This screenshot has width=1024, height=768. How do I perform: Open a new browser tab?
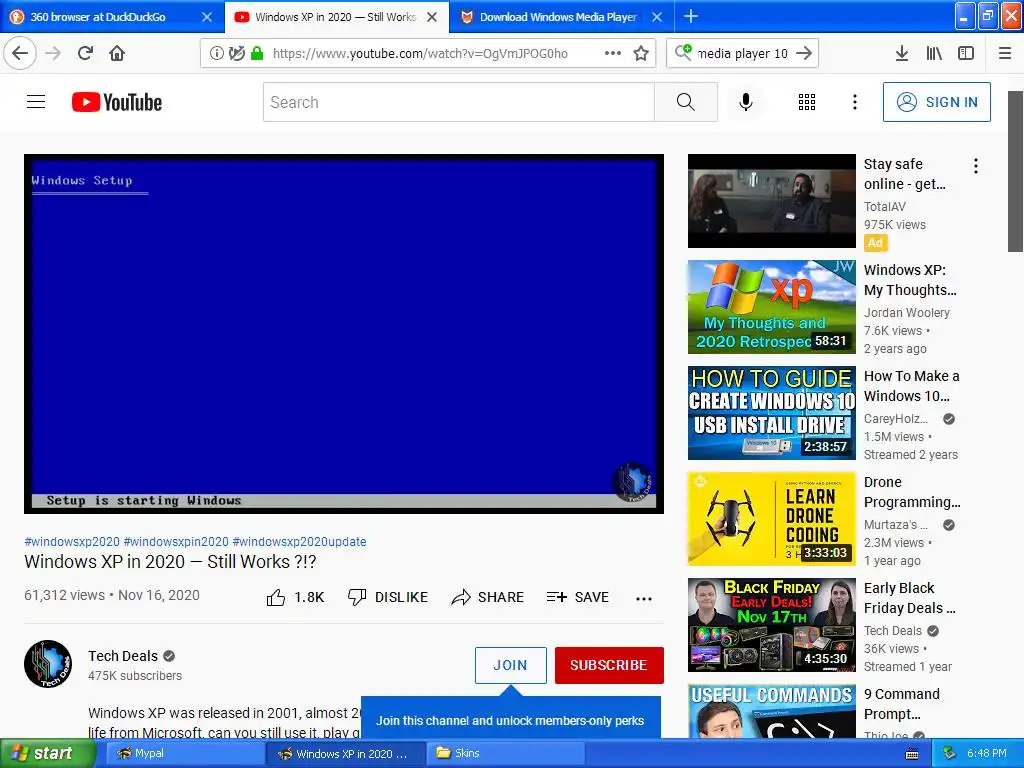click(691, 16)
